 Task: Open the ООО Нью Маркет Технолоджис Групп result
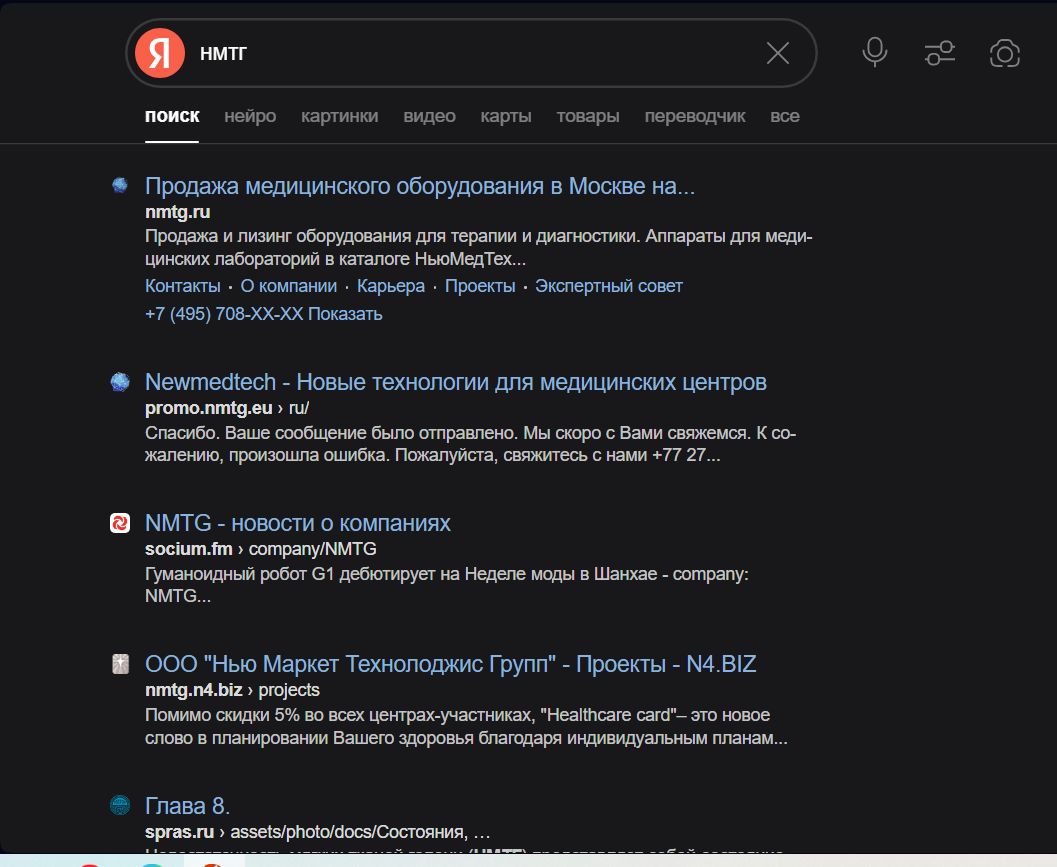tap(450, 664)
